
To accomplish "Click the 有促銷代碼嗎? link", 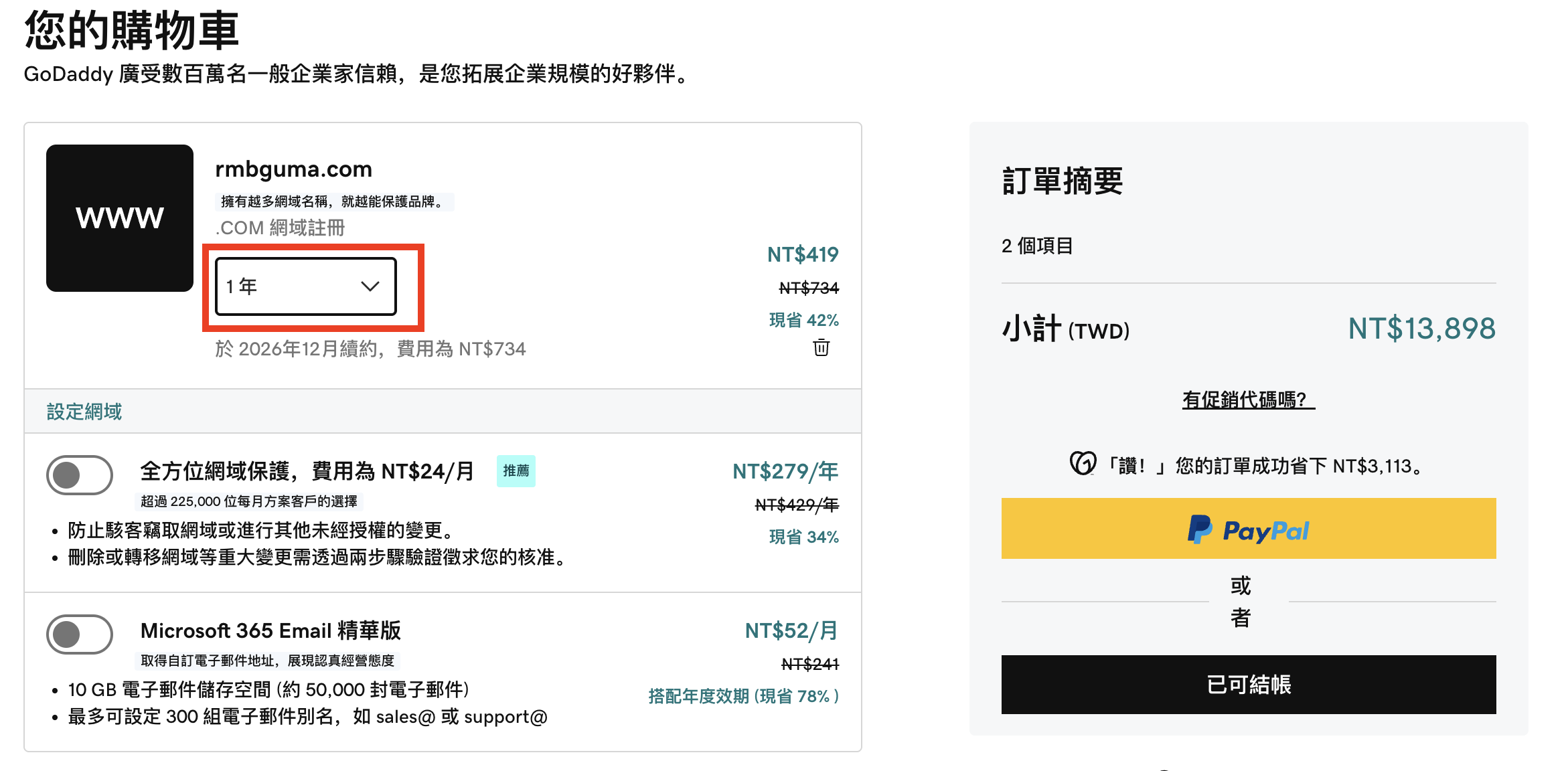I will [1248, 400].
